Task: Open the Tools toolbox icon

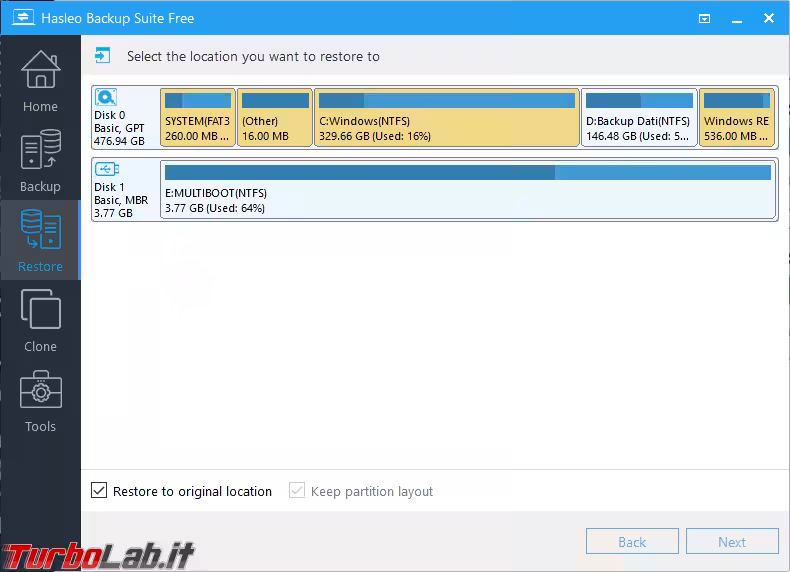Action: click(40, 390)
